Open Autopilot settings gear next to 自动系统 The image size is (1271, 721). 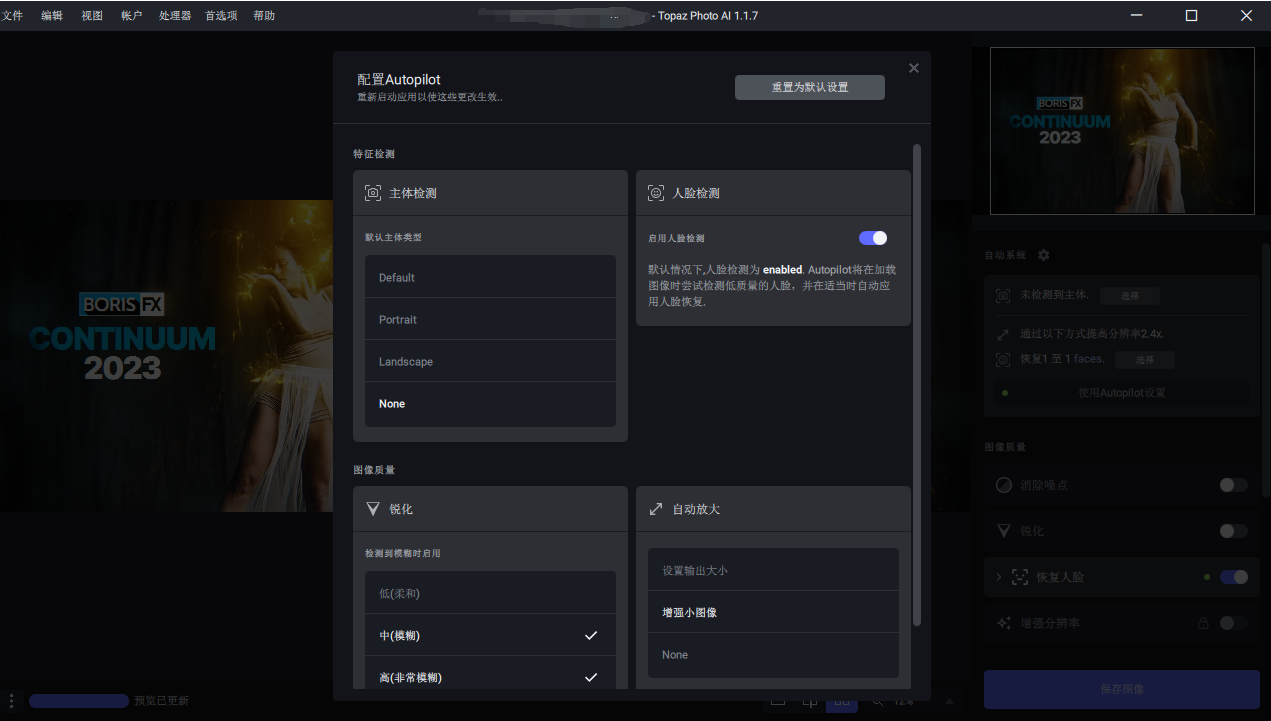pos(1044,255)
